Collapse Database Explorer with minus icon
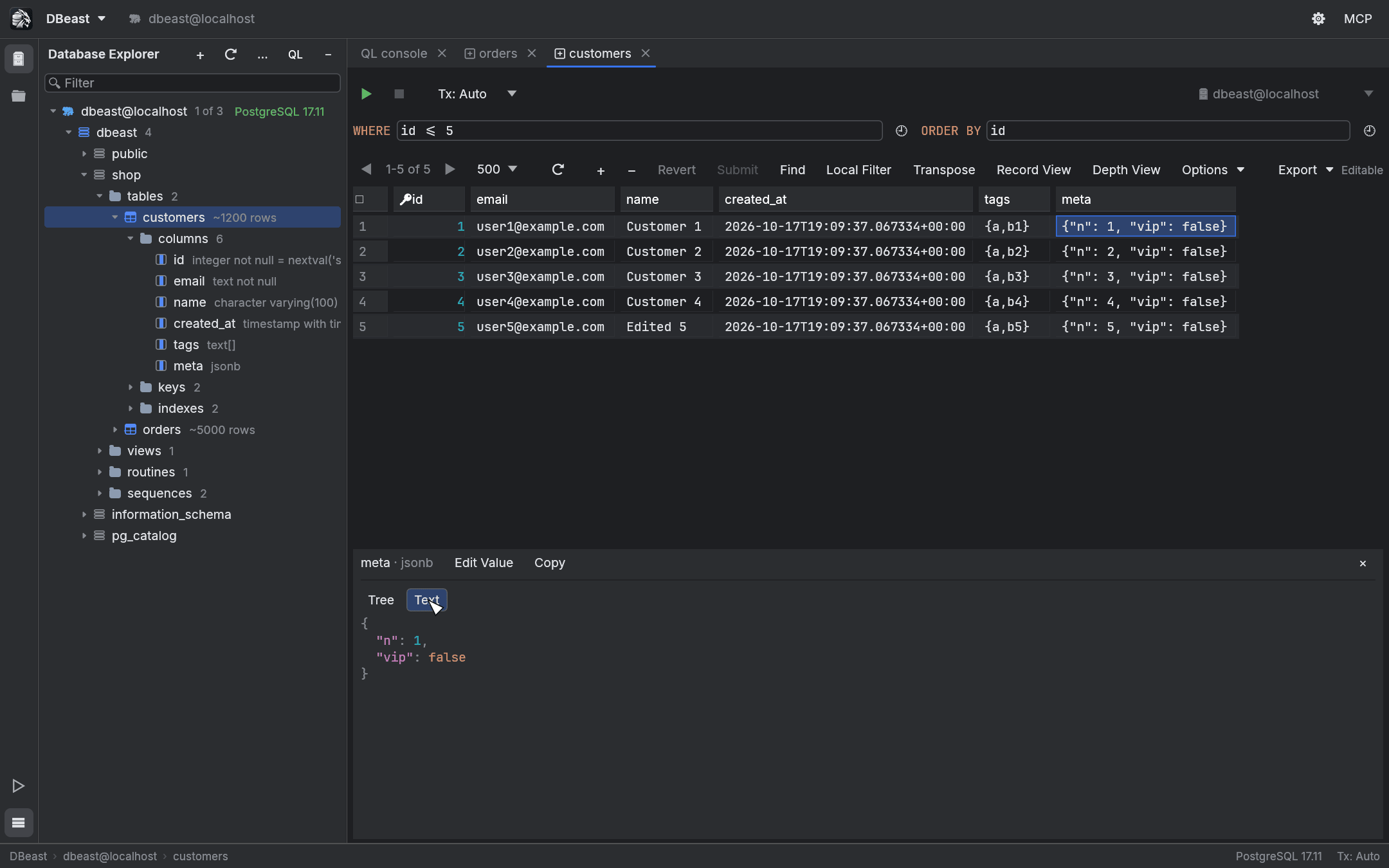The height and width of the screenshot is (868, 1389). tap(328, 55)
